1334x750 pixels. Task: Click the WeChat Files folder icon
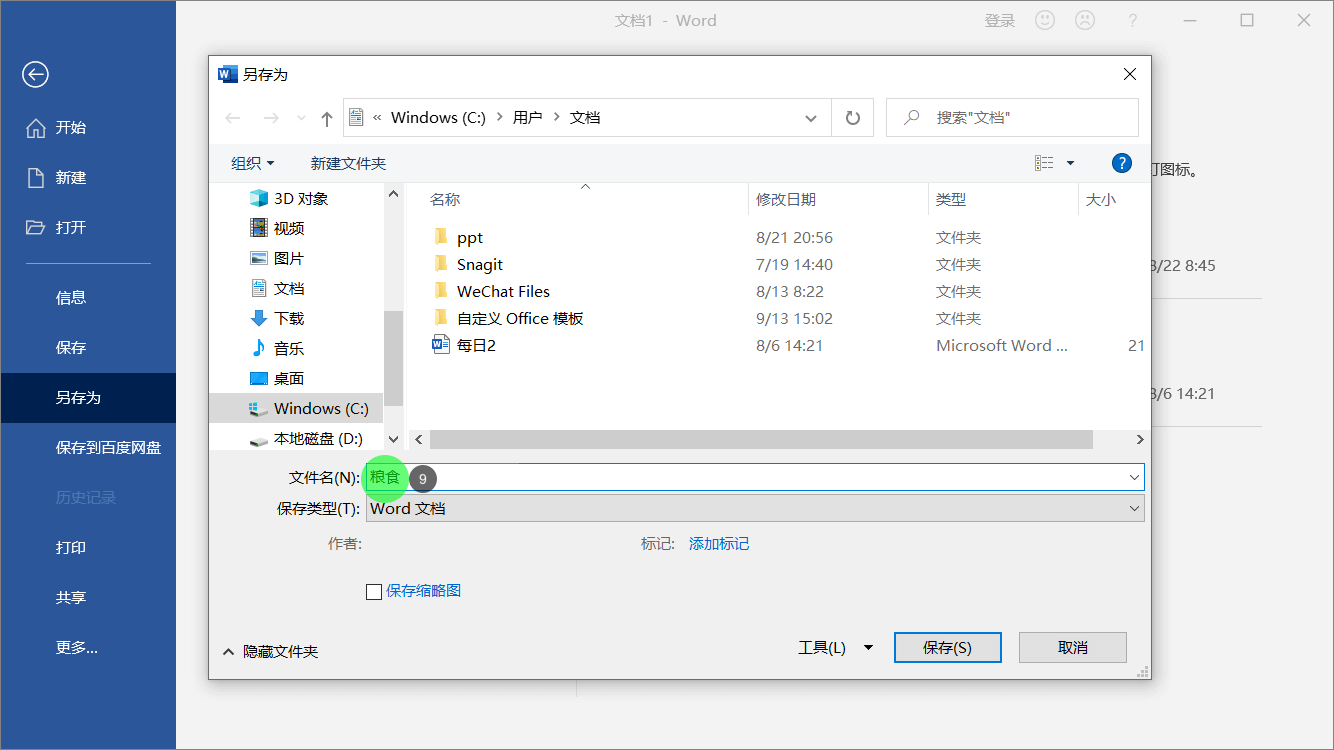coord(441,291)
